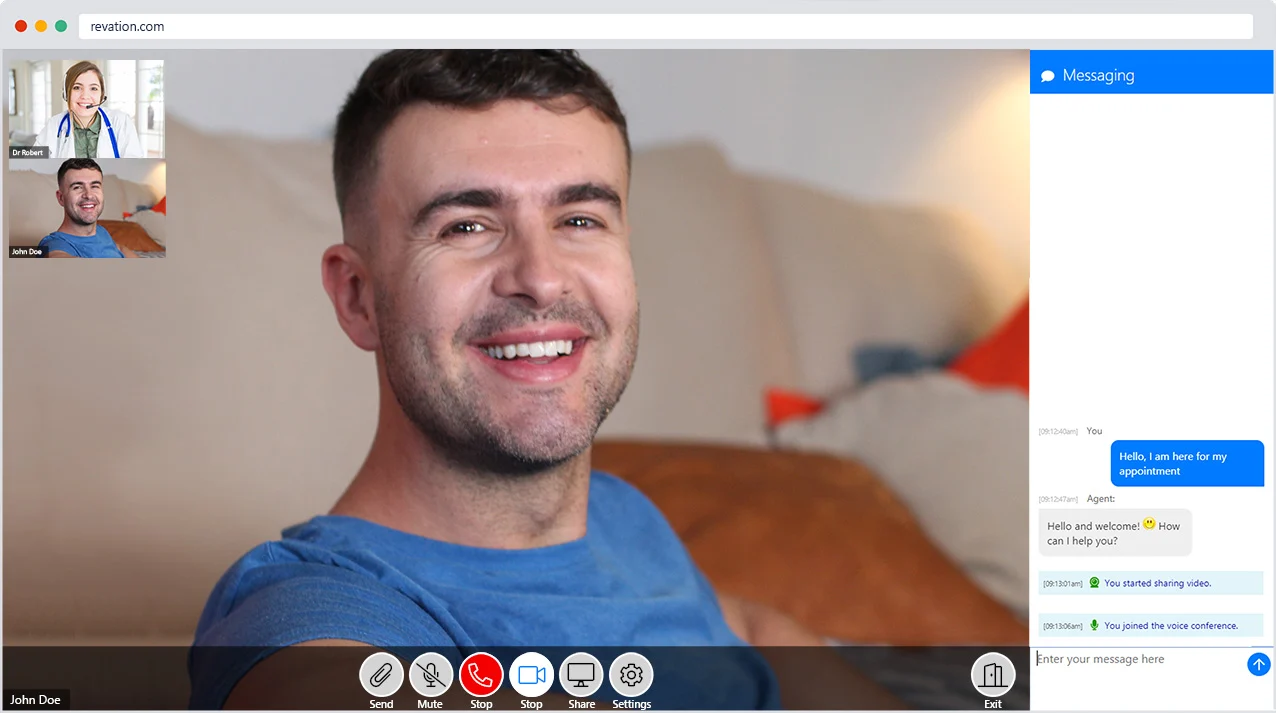End the call with red phone button
Screen dimensions: 1276x713
[481, 676]
